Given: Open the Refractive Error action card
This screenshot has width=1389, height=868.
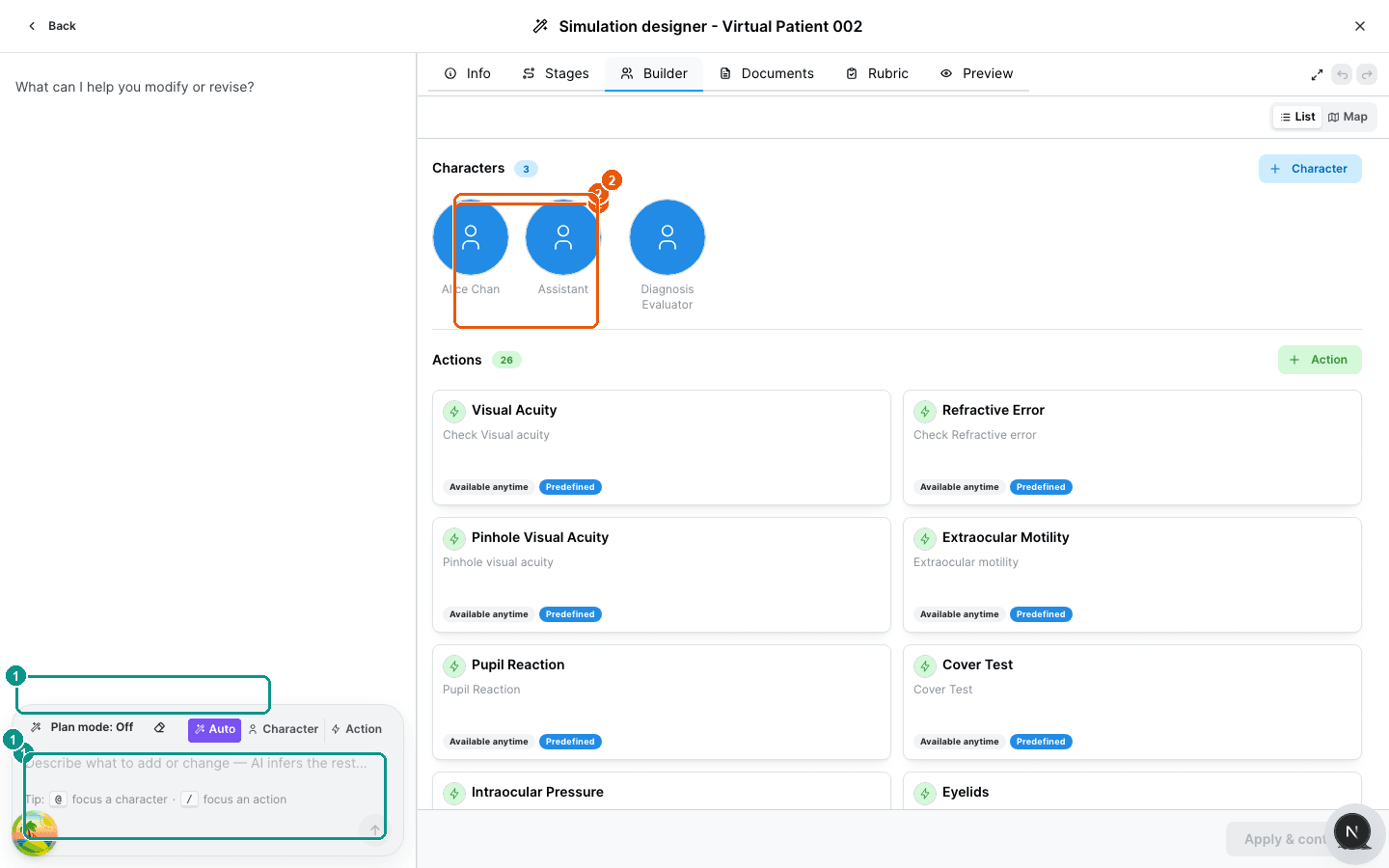Looking at the screenshot, I should pyautogui.click(x=1132, y=448).
